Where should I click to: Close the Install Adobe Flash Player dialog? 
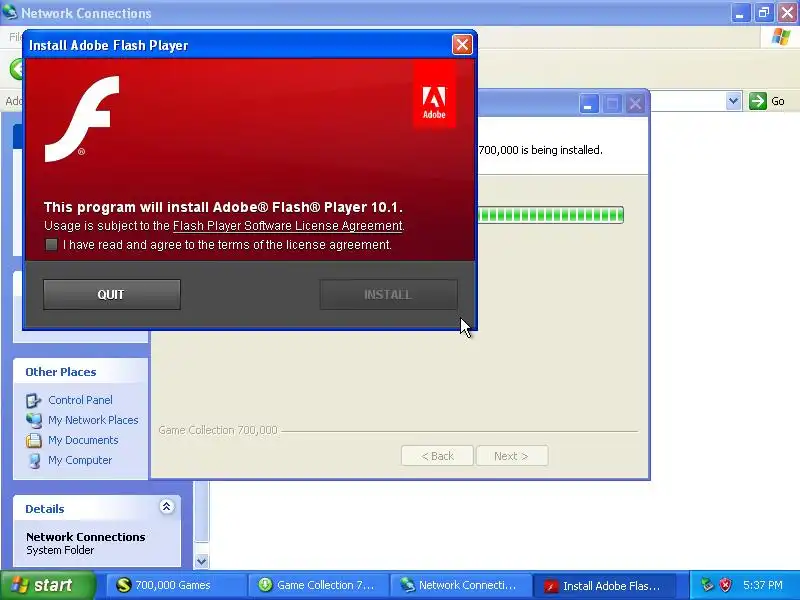pos(462,45)
